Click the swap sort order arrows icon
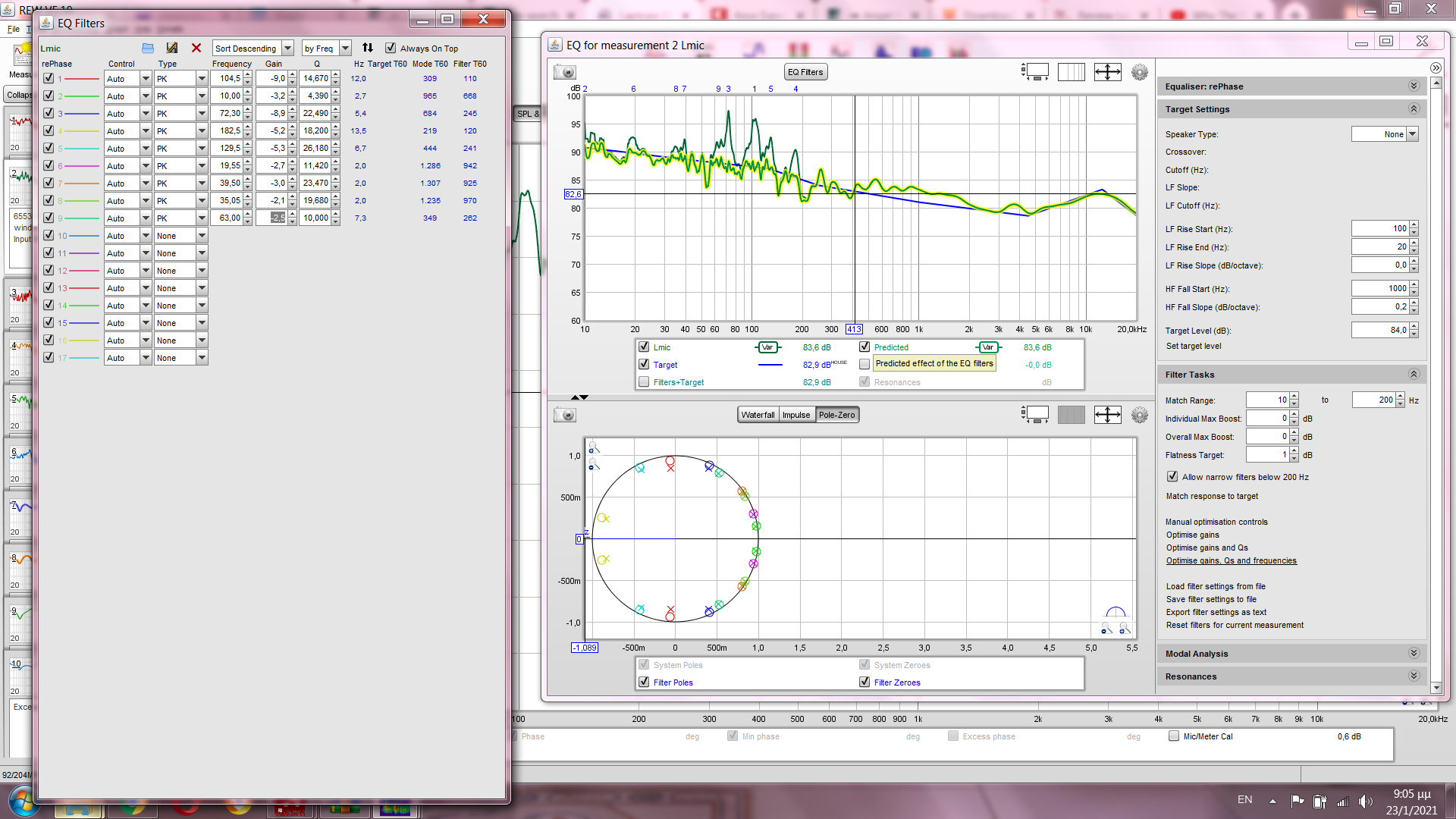The height and width of the screenshot is (819, 1456). (x=368, y=48)
